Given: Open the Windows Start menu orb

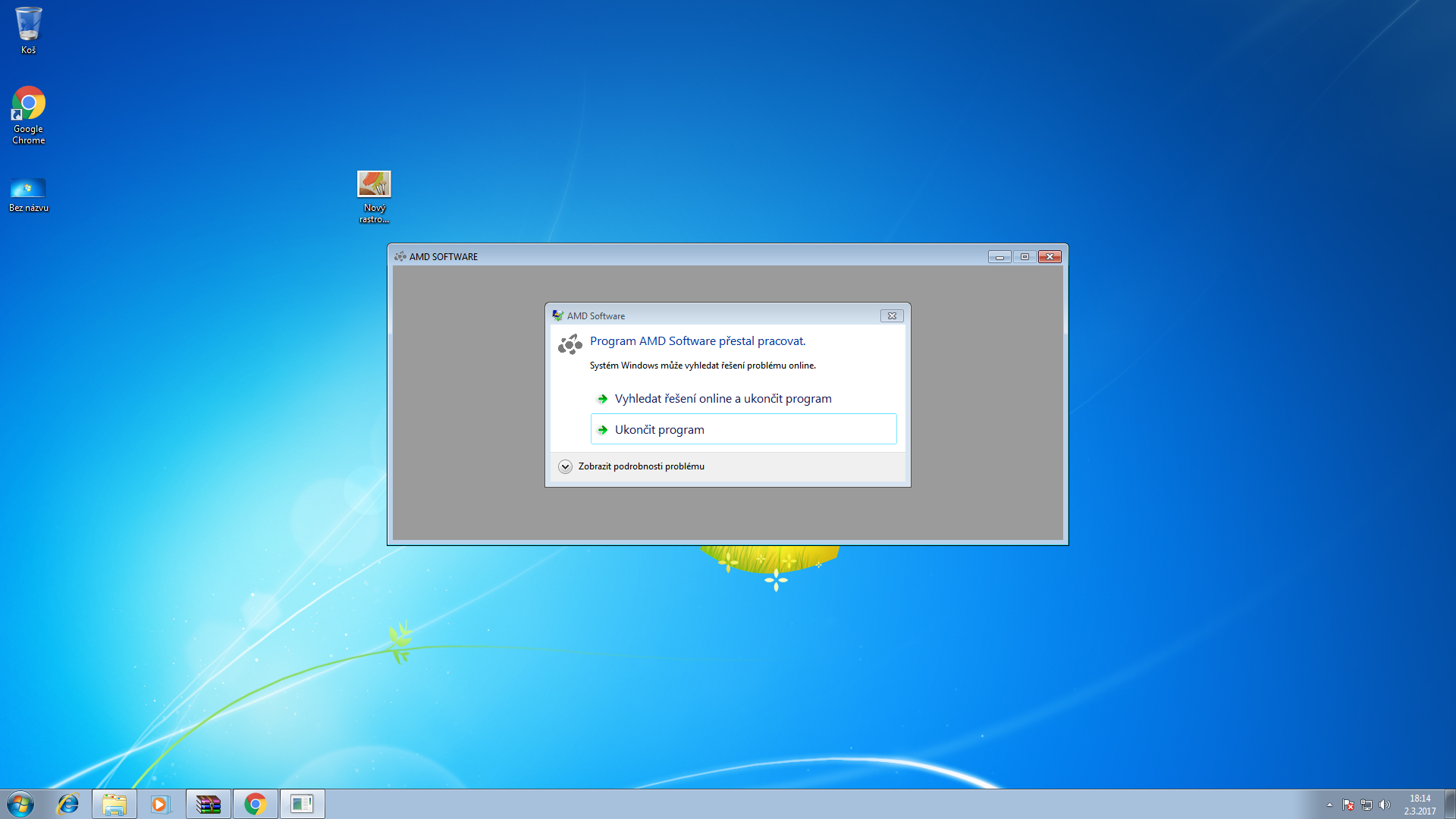Looking at the screenshot, I should point(20,804).
